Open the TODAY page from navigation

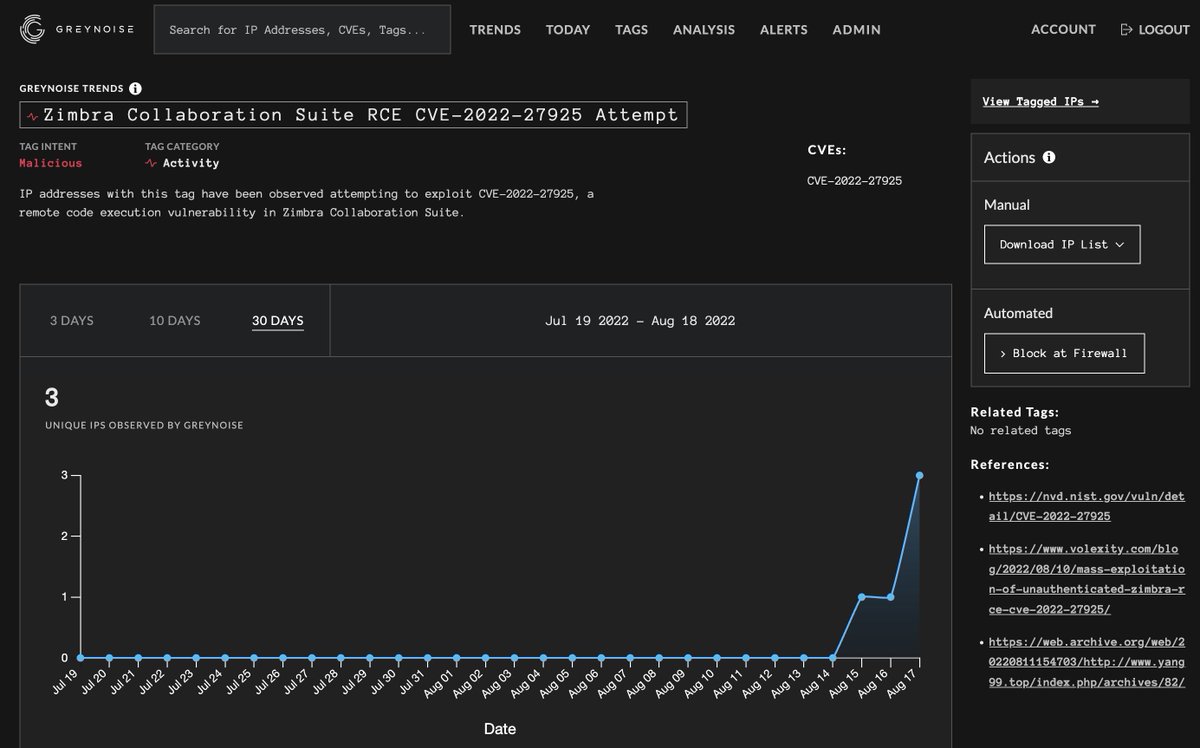[x=568, y=30]
